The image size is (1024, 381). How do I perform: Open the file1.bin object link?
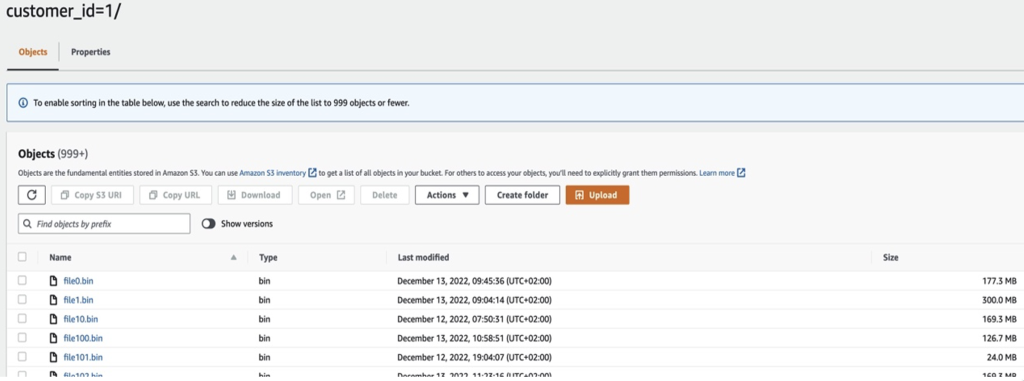tap(78, 300)
